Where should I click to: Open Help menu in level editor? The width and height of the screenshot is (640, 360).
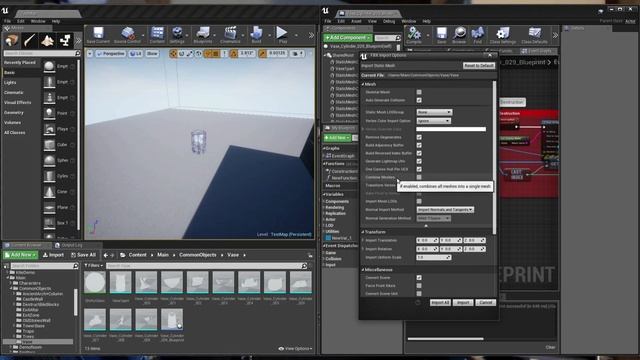click(56, 21)
